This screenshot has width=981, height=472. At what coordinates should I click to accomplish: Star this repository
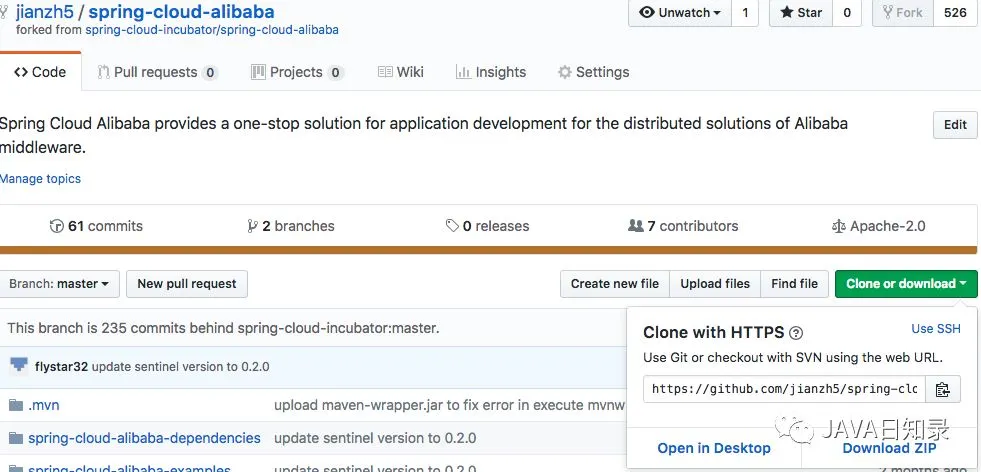click(801, 13)
